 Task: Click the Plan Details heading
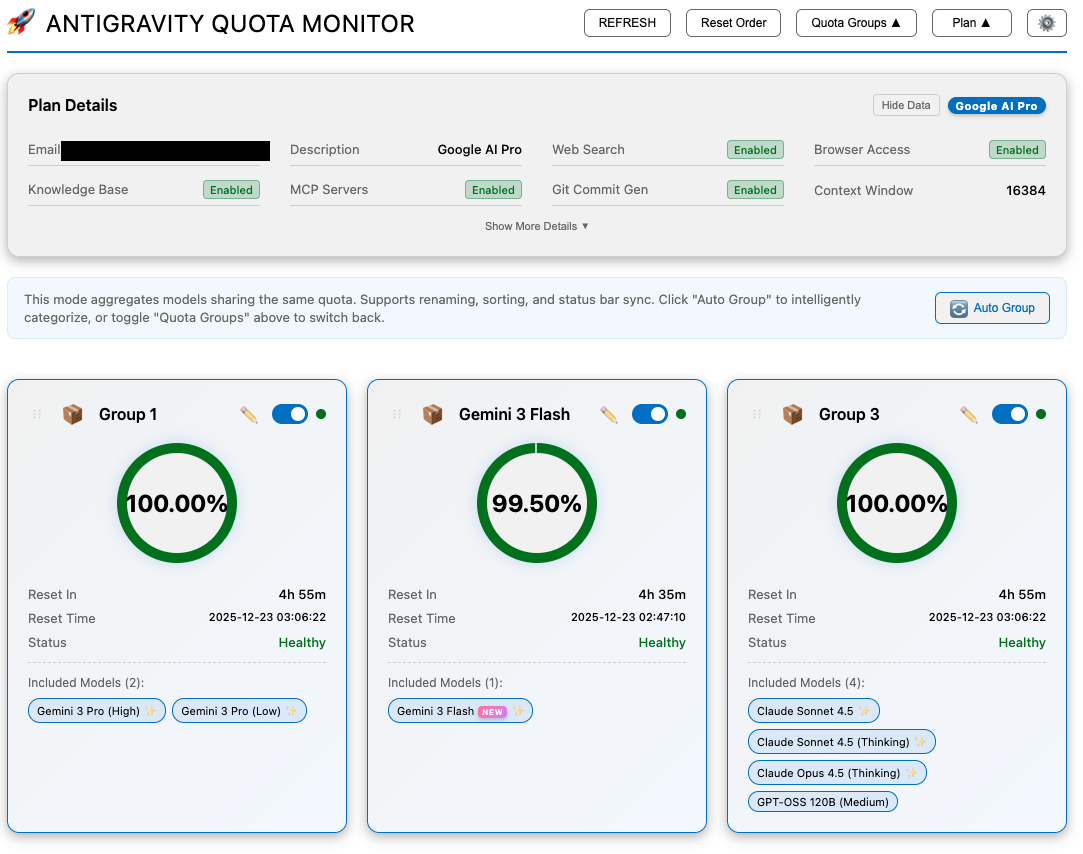tap(73, 105)
